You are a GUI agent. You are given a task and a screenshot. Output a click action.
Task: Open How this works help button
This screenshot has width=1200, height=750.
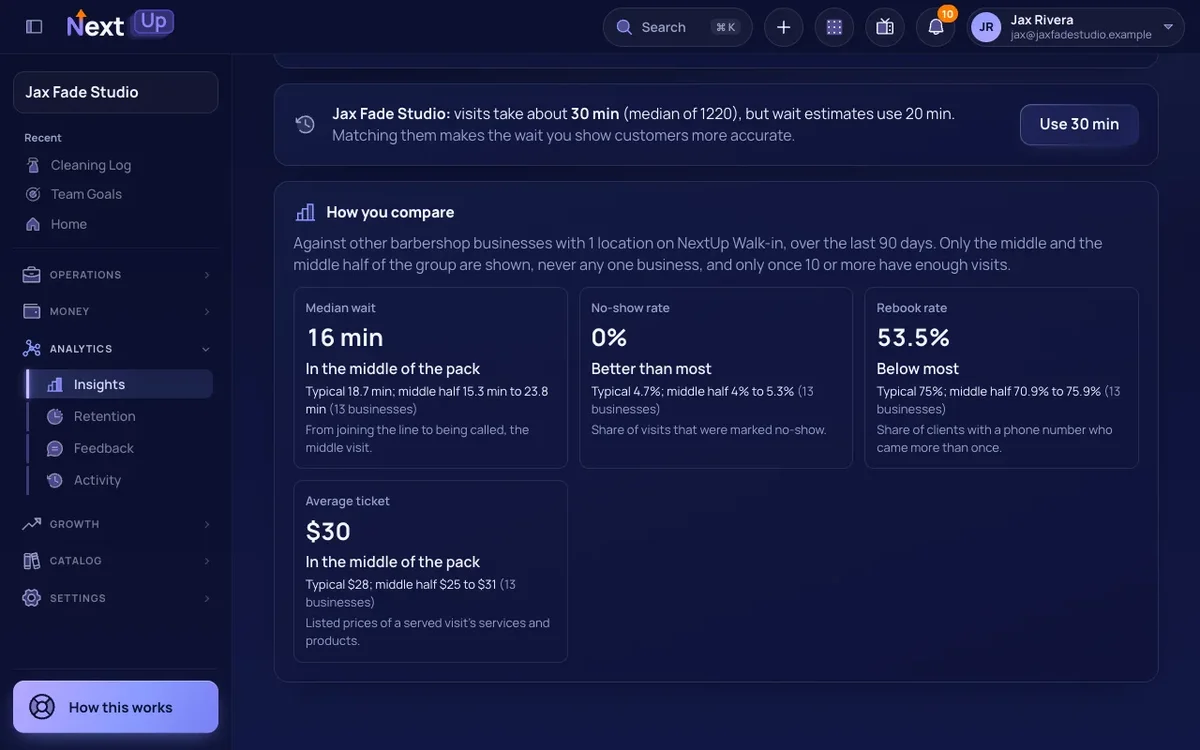tap(116, 707)
